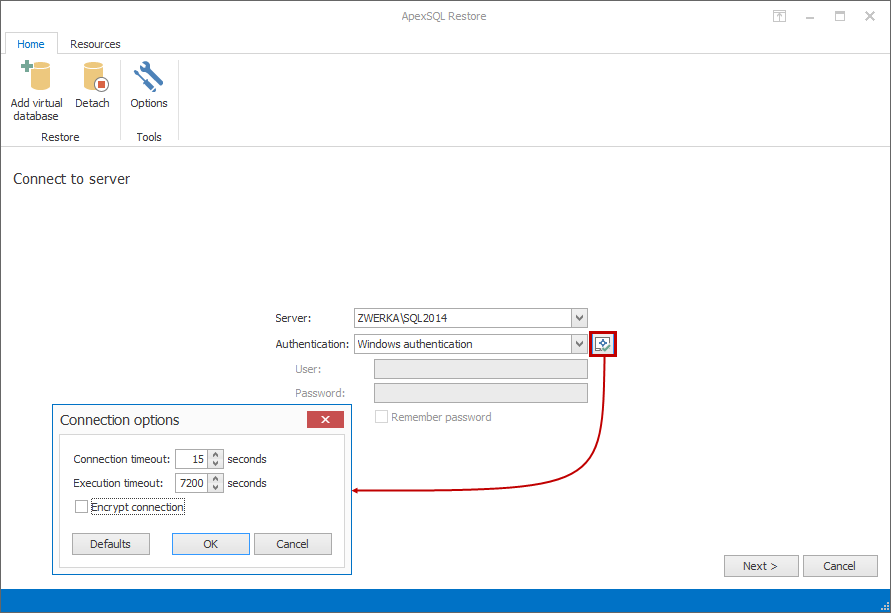
Task: Click the highlighted connection options icon
Action: [x=603, y=343]
